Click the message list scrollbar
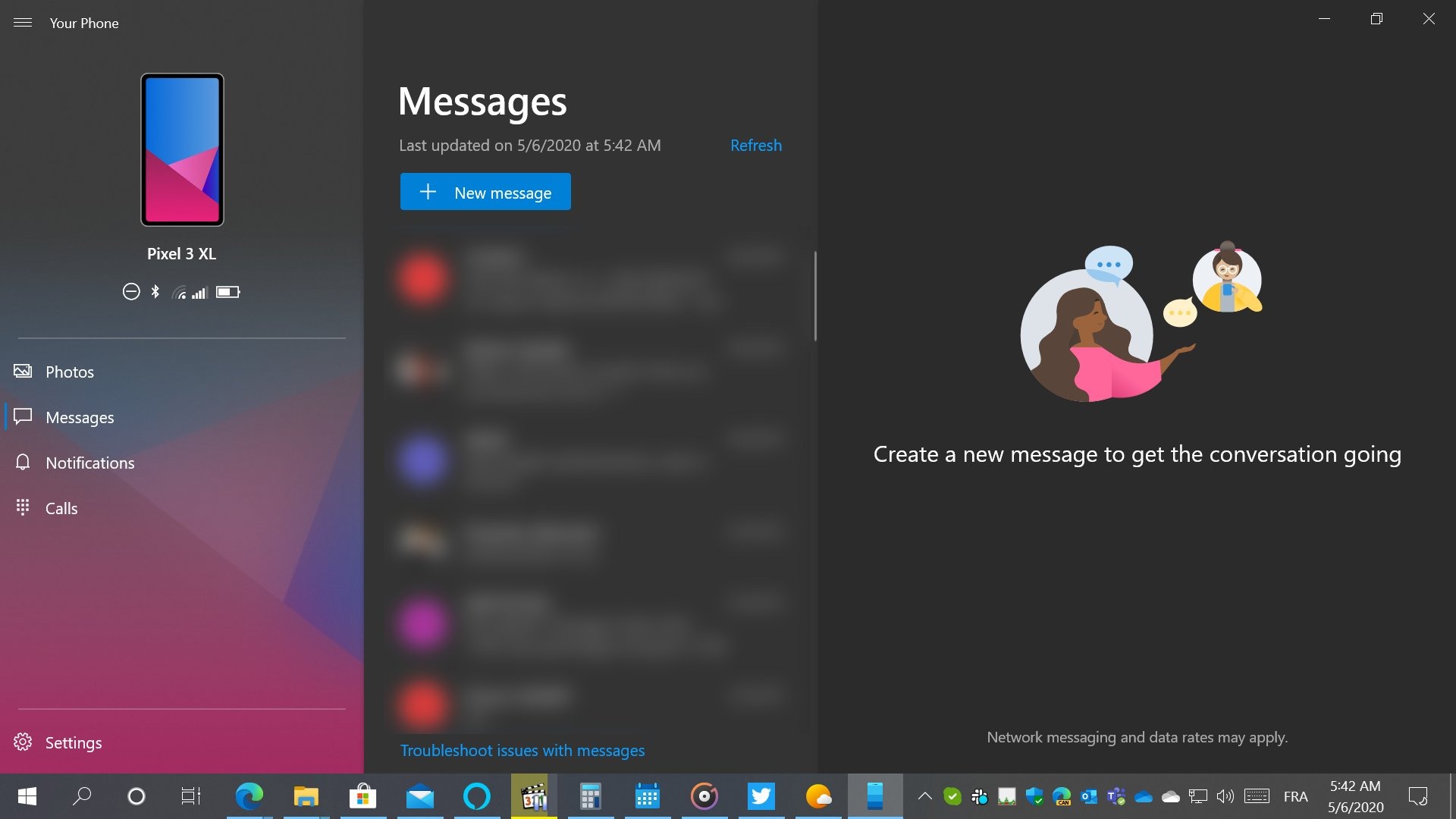 click(815, 296)
